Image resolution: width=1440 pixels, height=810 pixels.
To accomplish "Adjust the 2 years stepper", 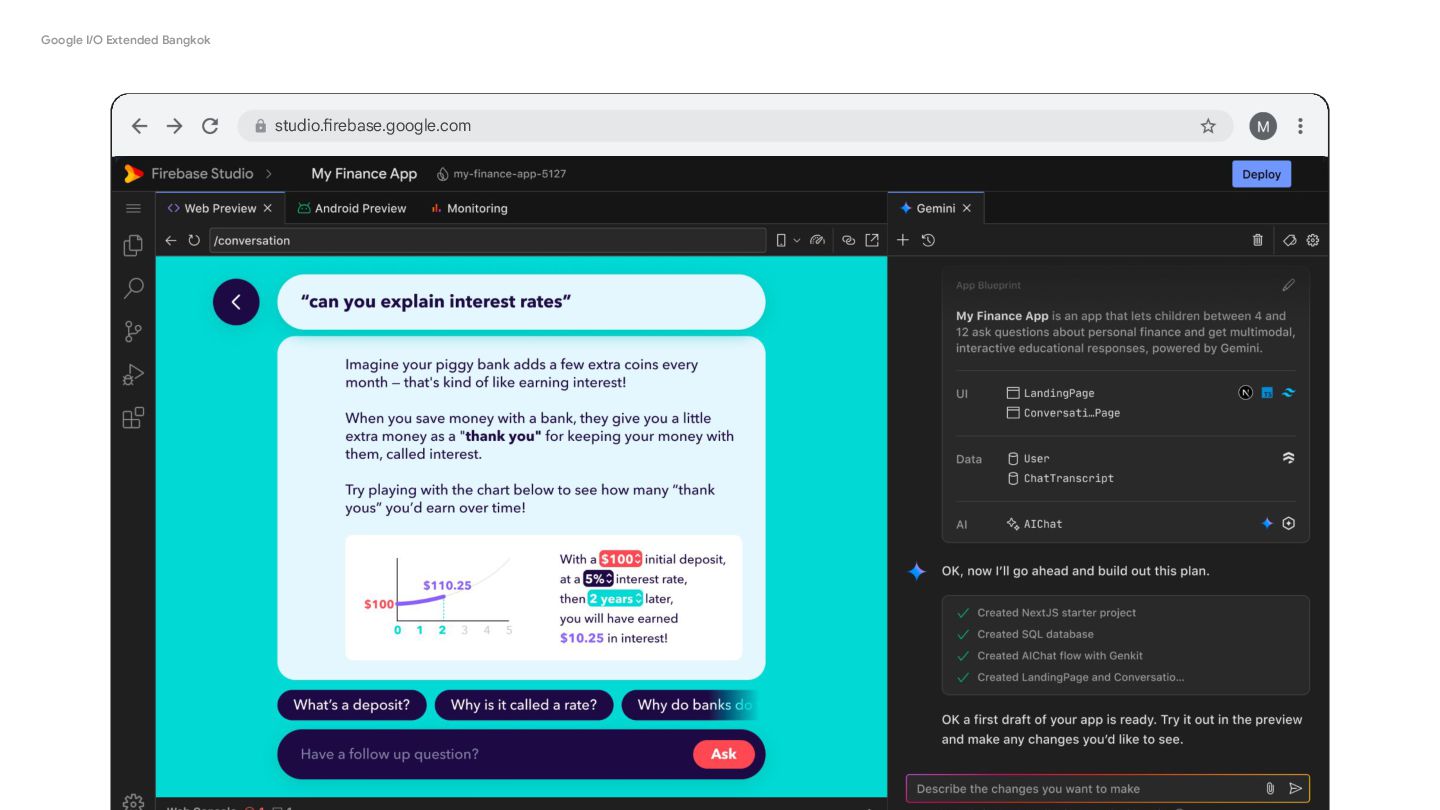I will [x=615, y=599].
